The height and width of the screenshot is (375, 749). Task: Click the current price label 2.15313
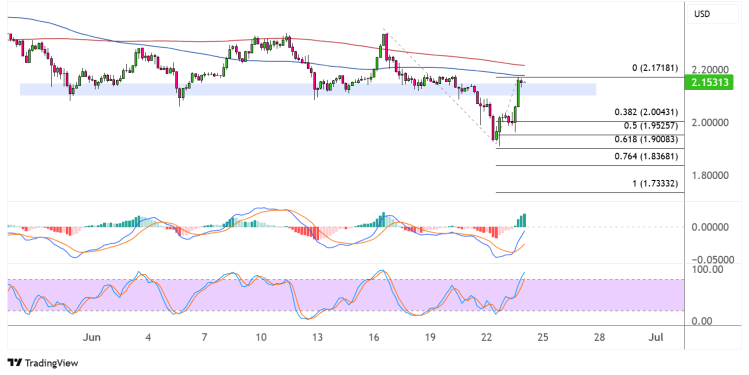708,82
